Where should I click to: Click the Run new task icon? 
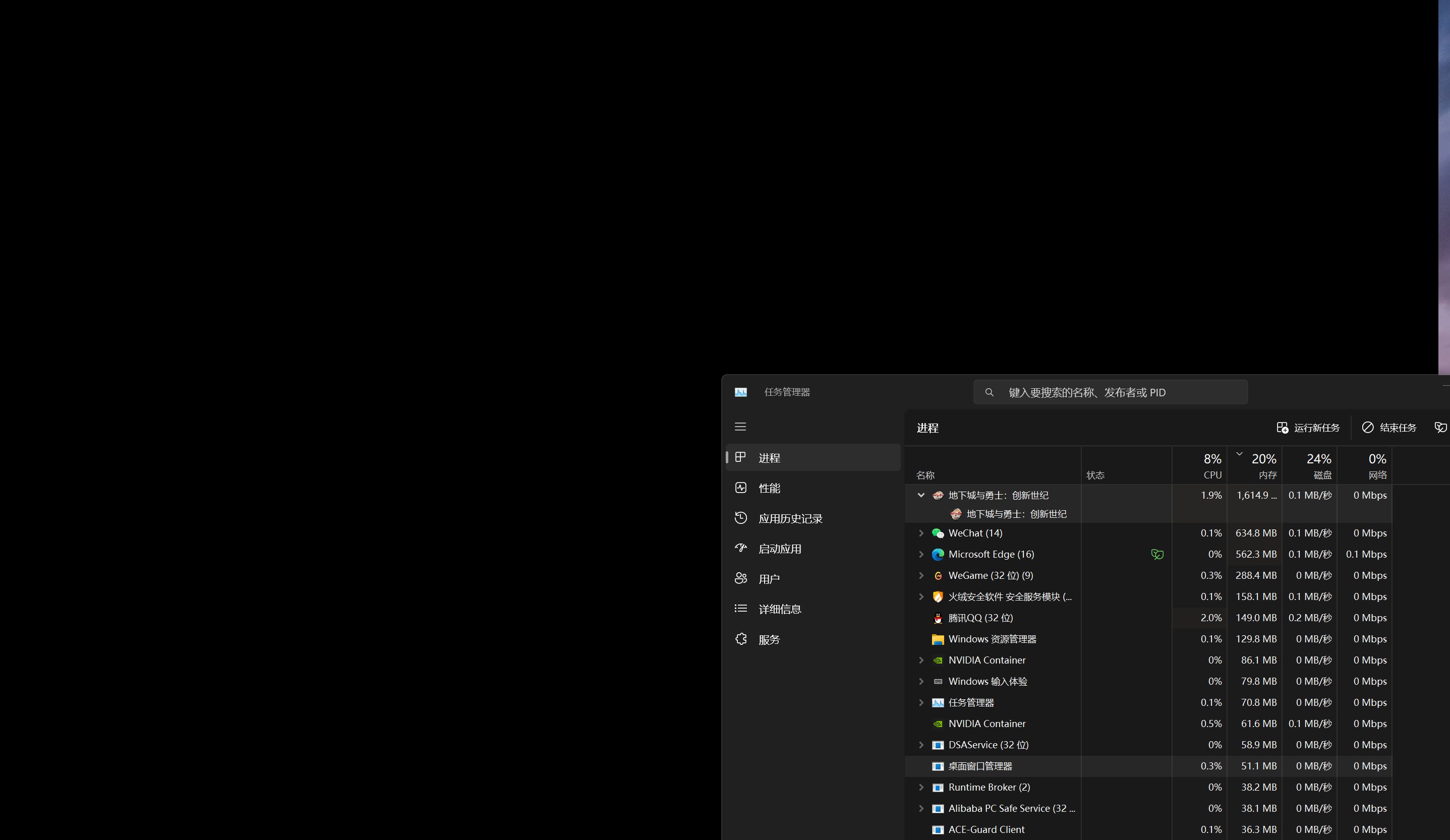[1282, 428]
